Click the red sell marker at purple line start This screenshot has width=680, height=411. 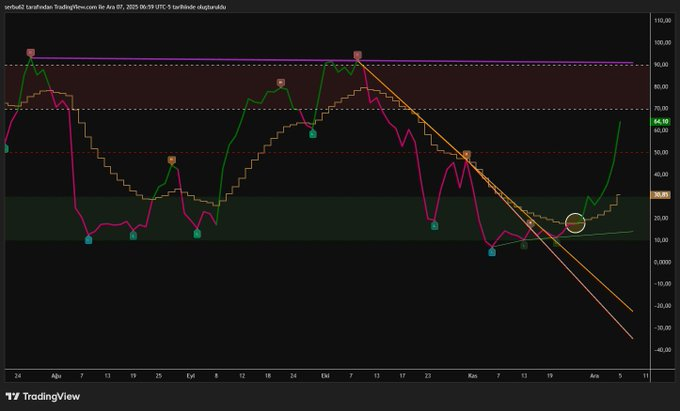click(x=30, y=53)
